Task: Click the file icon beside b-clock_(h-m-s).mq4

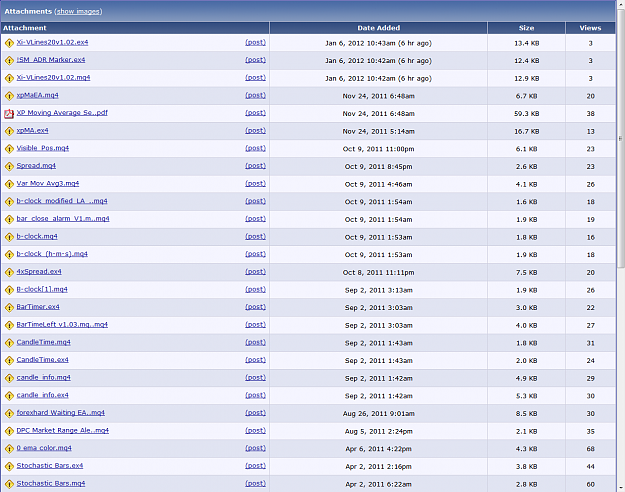Action: click(9, 254)
